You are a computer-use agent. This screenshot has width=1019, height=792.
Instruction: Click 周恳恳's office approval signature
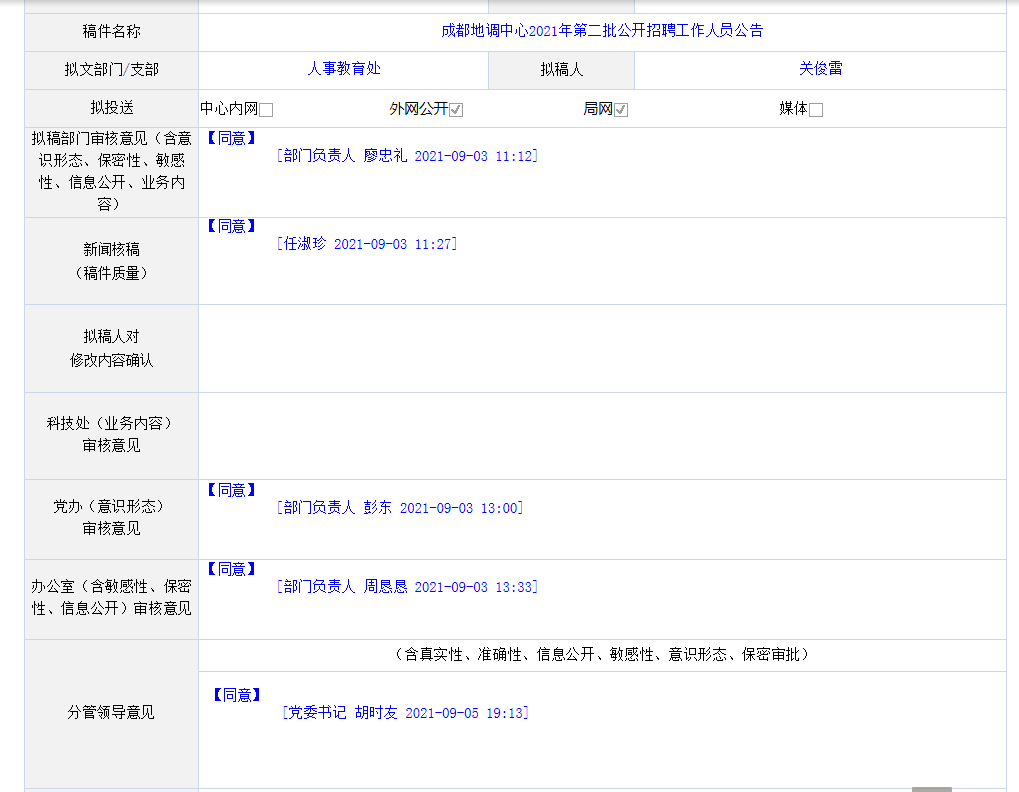pyautogui.click(x=407, y=587)
